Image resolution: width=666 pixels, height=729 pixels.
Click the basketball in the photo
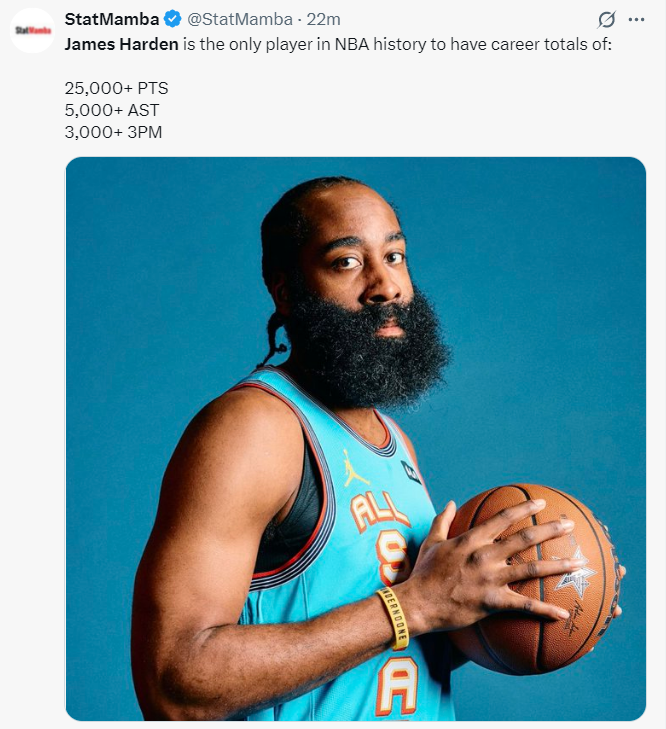535,579
